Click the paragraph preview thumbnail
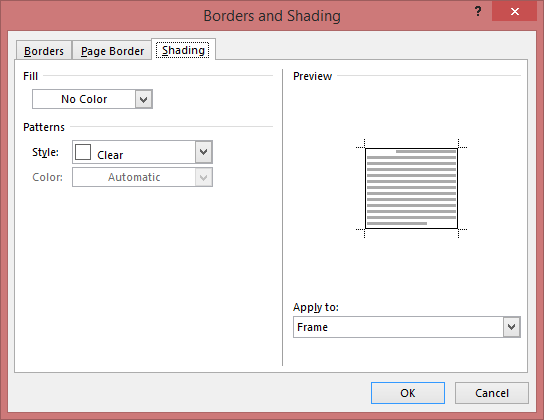The image size is (544, 420). [x=411, y=188]
